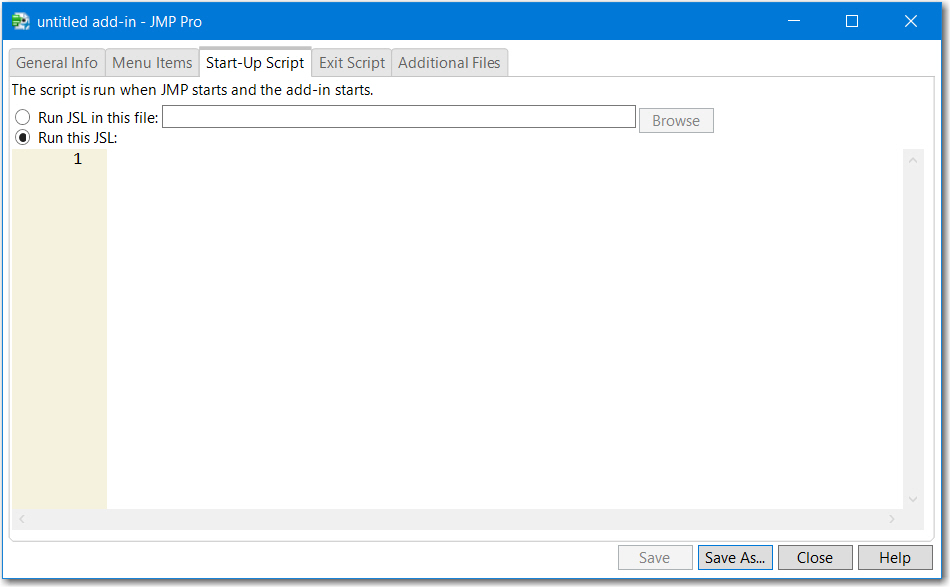Click the Save As... button
Screen dimensions: 950x587
[735, 558]
